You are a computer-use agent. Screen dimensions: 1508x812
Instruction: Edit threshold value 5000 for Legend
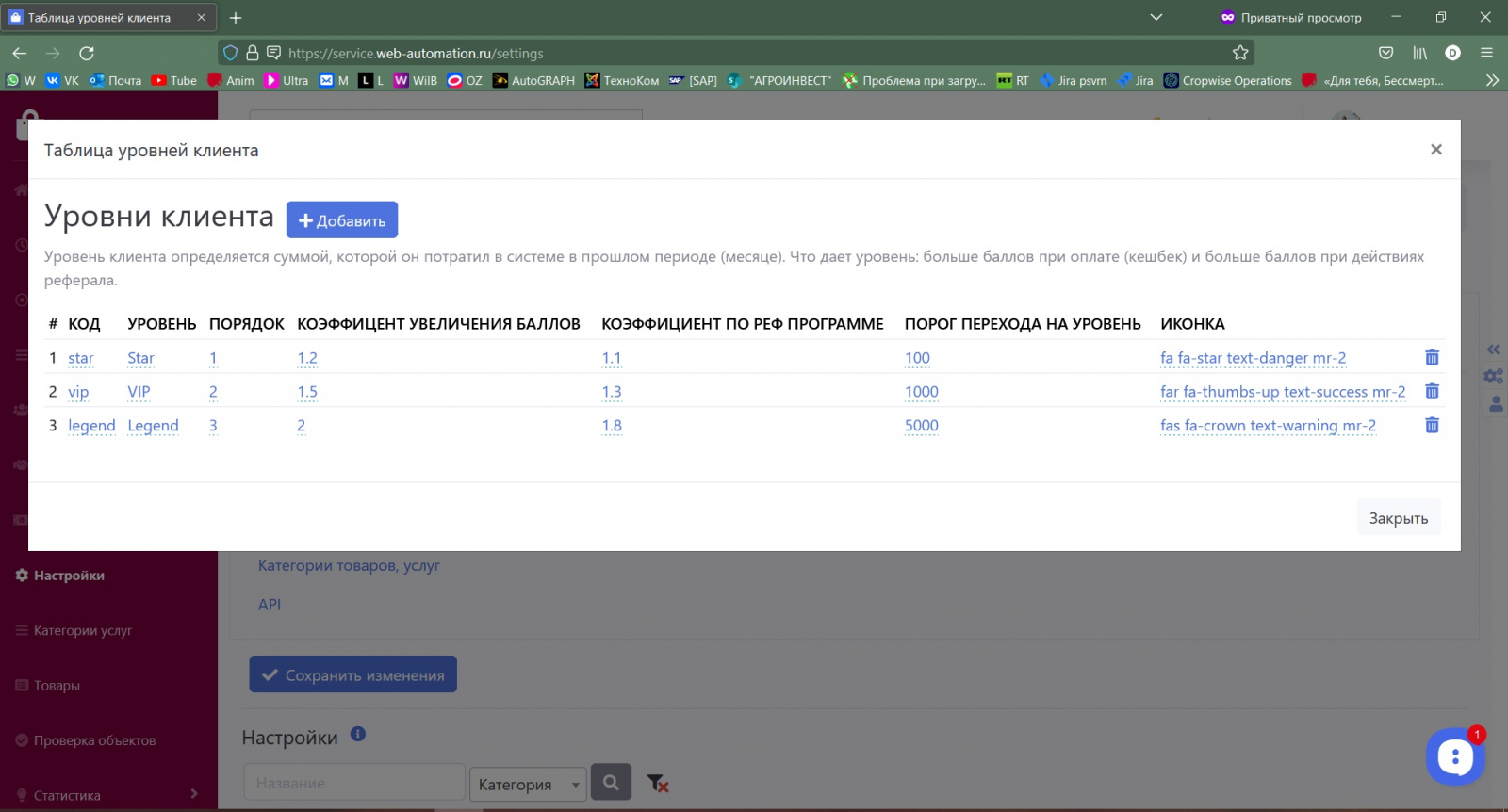pyautogui.click(x=922, y=426)
